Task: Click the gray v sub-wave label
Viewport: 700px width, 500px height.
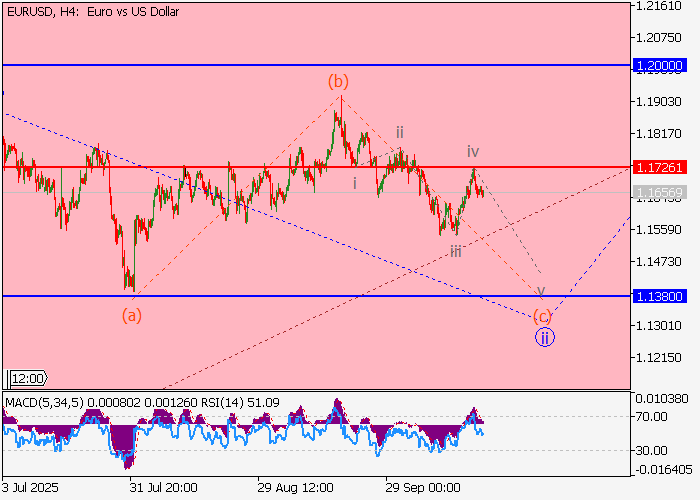Action: coord(541,292)
